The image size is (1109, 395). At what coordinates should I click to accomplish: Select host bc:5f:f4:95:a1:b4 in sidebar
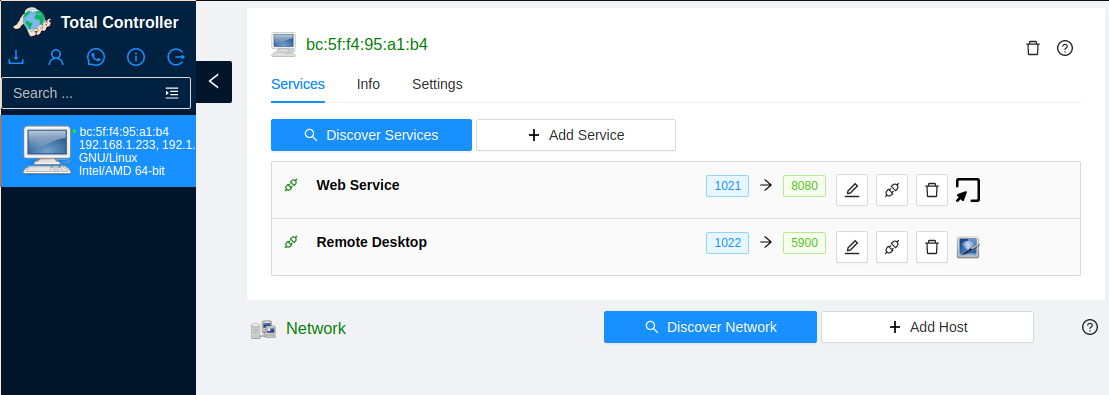(x=98, y=151)
